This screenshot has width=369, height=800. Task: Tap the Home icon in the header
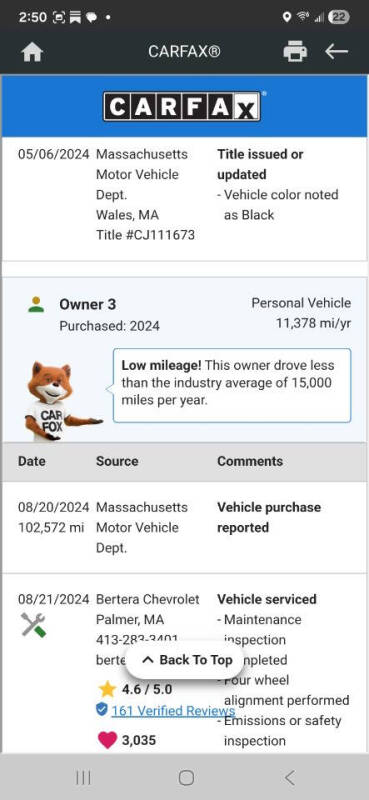click(x=32, y=52)
